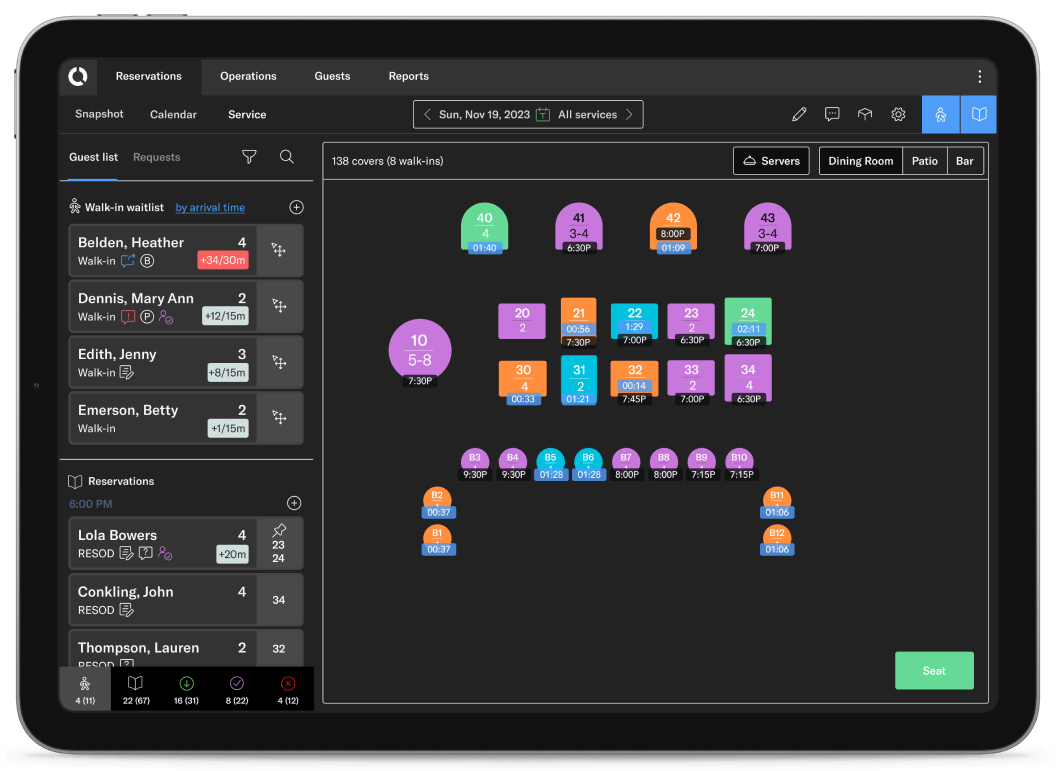1056x771 pixels.
Task: Click the Servers button
Action: (x=771, y=161)
